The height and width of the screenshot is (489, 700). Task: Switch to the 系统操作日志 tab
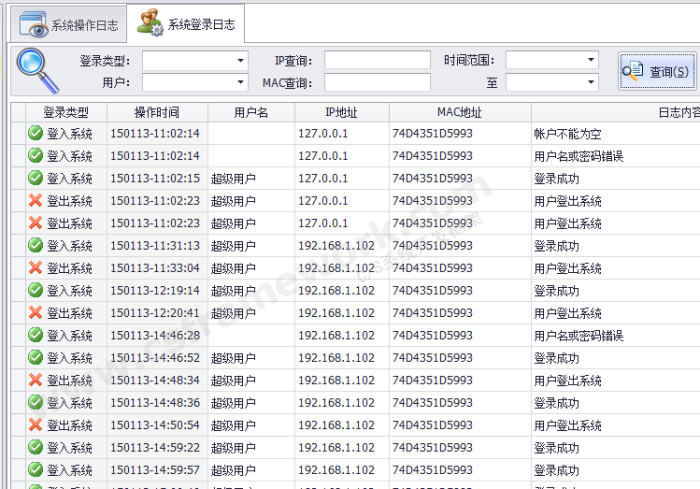68,25
